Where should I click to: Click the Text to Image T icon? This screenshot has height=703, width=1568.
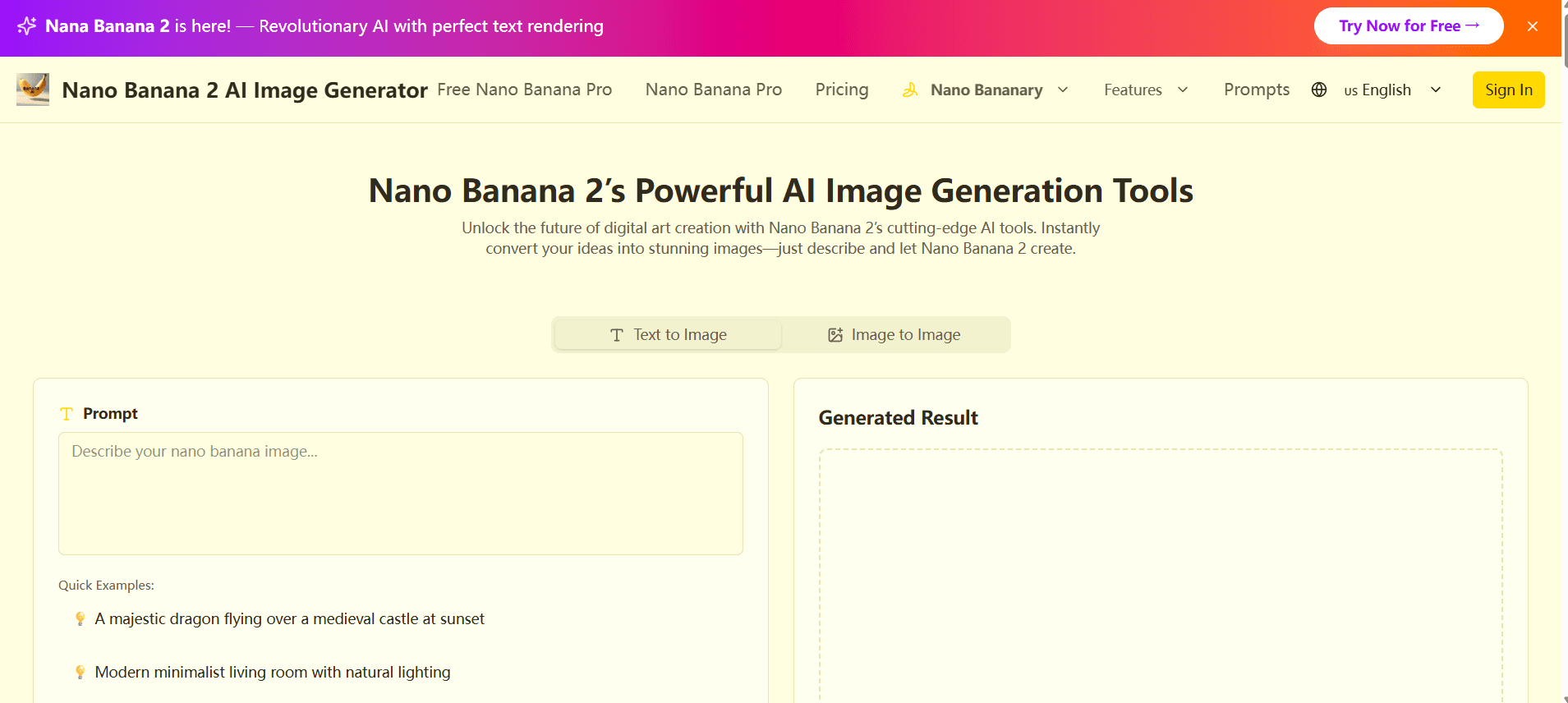coord(617,335)
